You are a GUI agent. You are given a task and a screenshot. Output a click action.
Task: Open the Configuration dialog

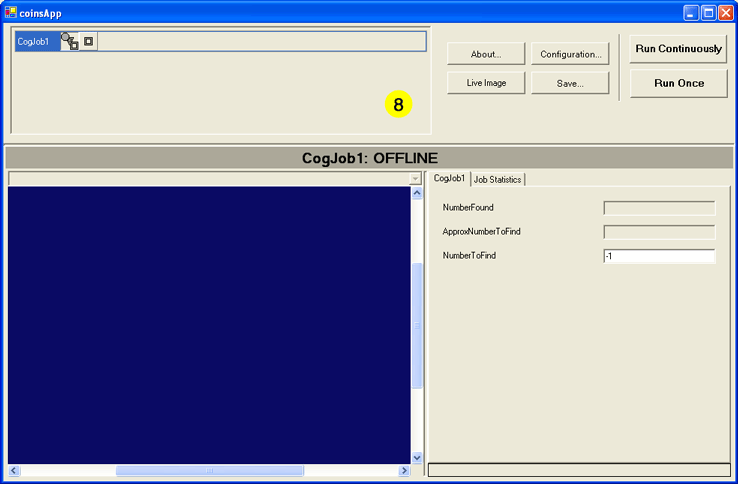570,54
